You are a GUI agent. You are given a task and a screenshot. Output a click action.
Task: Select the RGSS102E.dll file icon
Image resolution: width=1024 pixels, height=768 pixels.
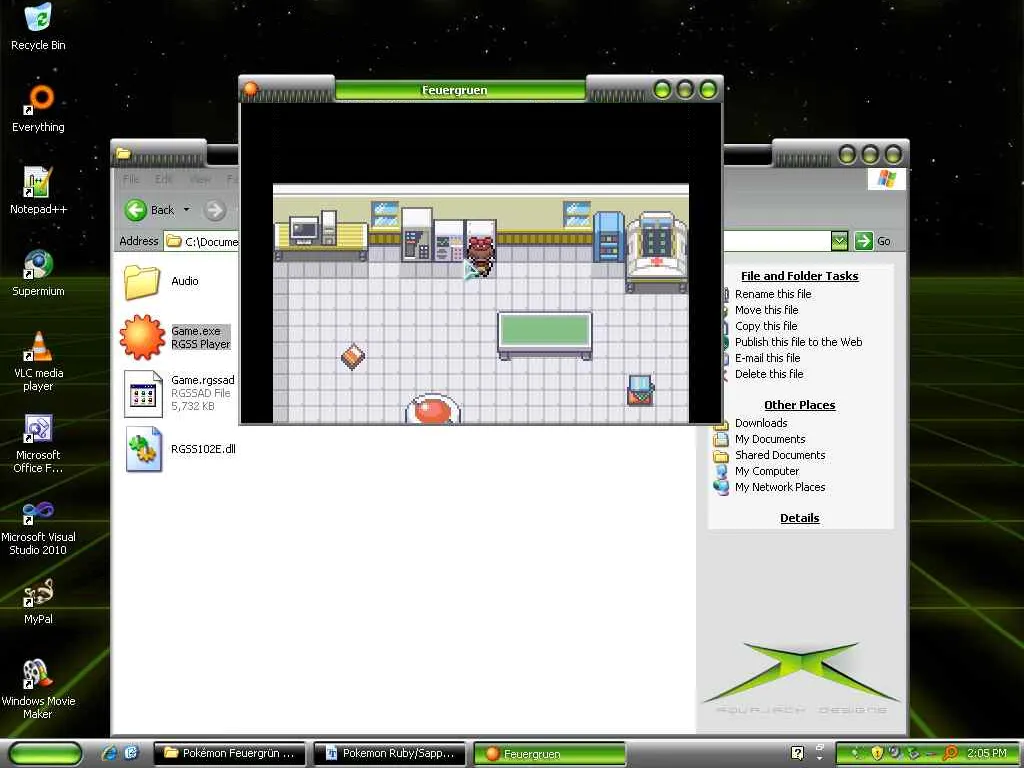click(x=143, y=449)
